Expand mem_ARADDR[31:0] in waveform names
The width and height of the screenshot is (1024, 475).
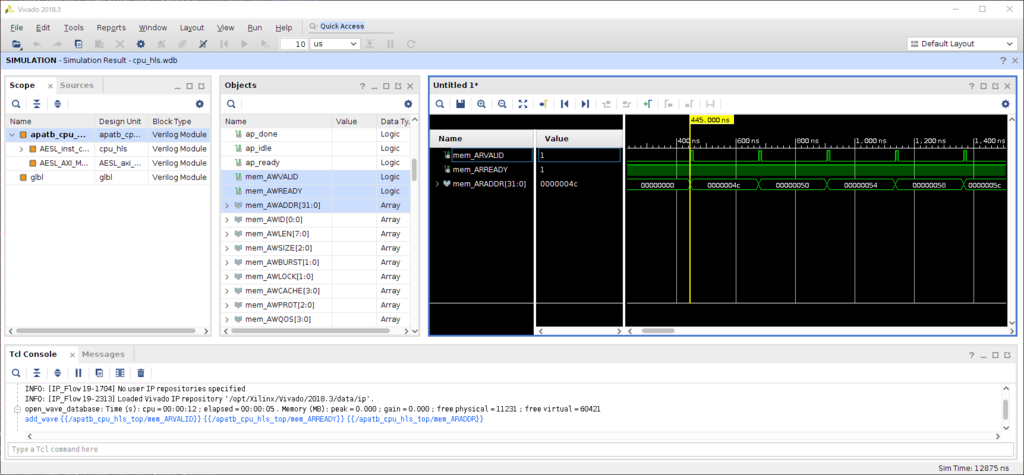point(437,184)
